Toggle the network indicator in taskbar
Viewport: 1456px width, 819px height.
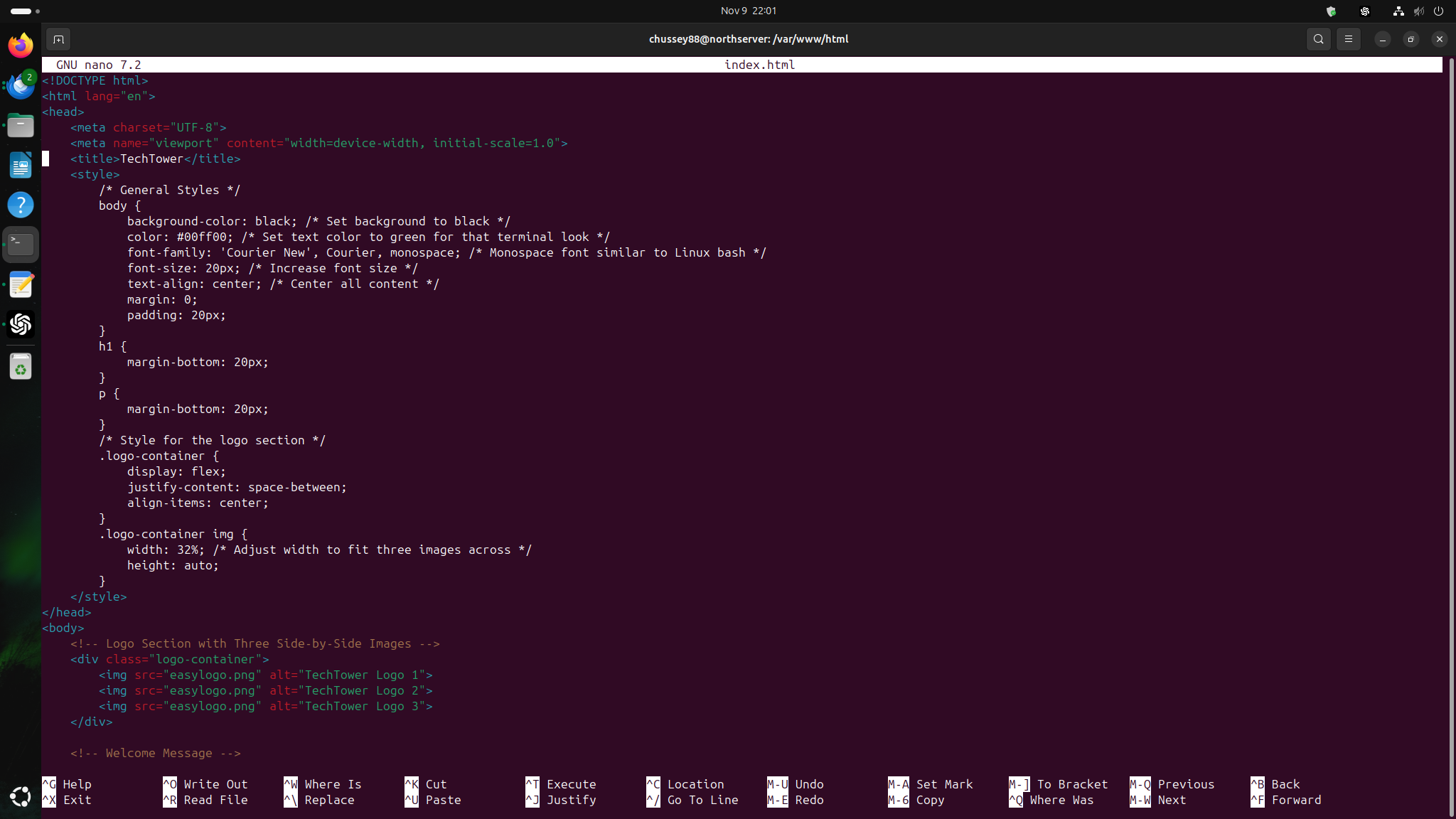(x=1397, y=11)
